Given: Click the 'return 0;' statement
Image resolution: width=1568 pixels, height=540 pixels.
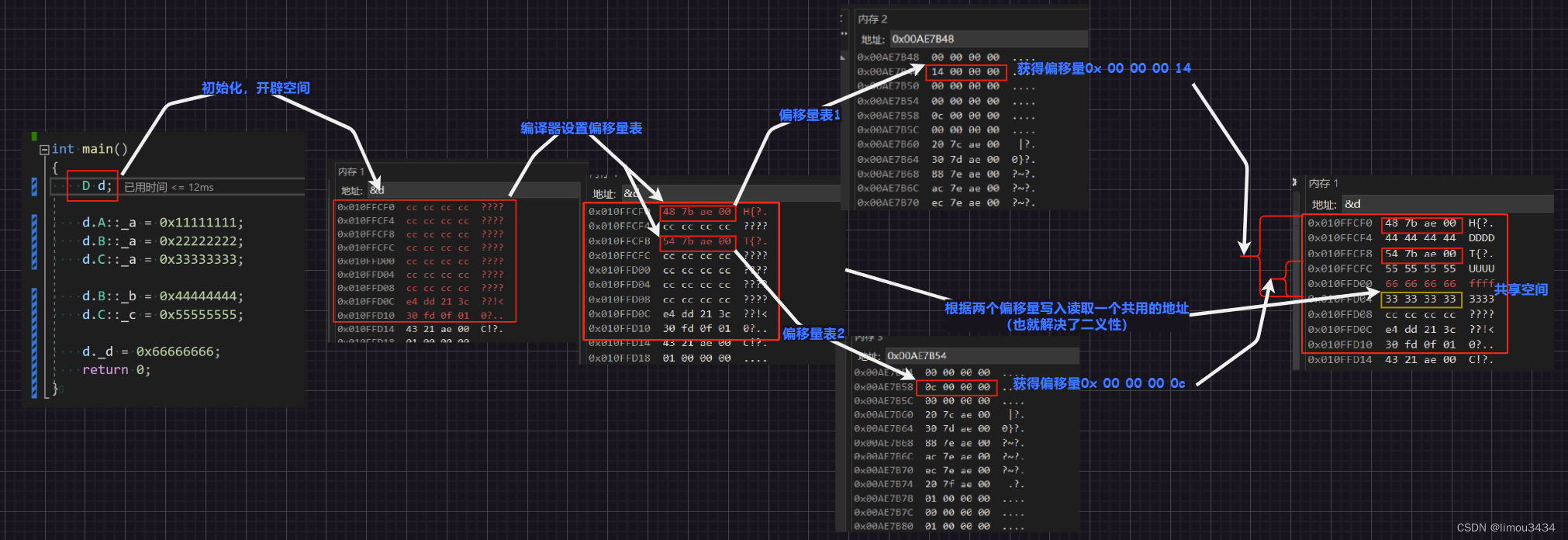Looking at the screenshot, I should (116, 370).
